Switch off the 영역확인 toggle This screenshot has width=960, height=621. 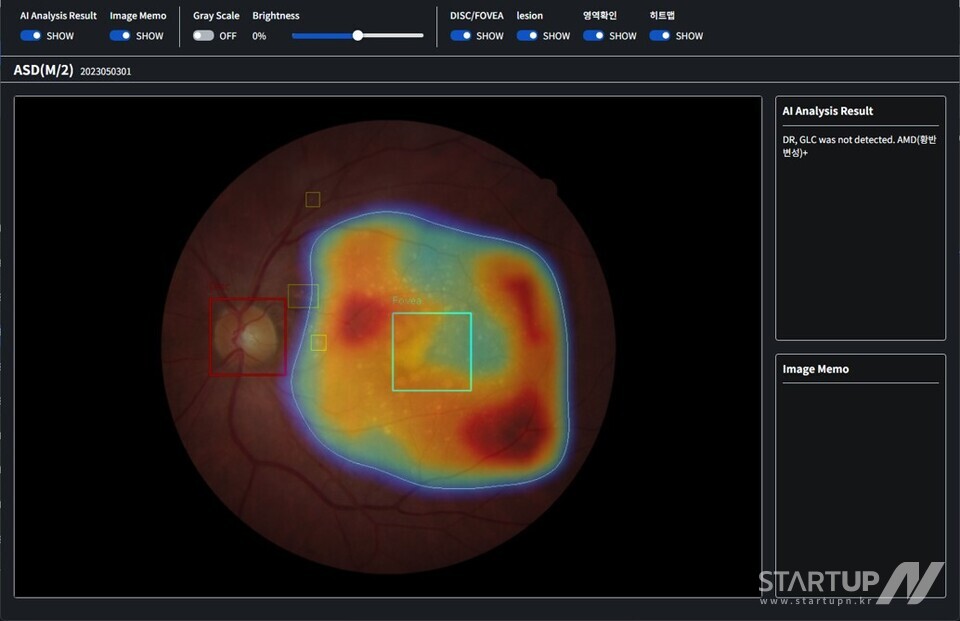594,36
